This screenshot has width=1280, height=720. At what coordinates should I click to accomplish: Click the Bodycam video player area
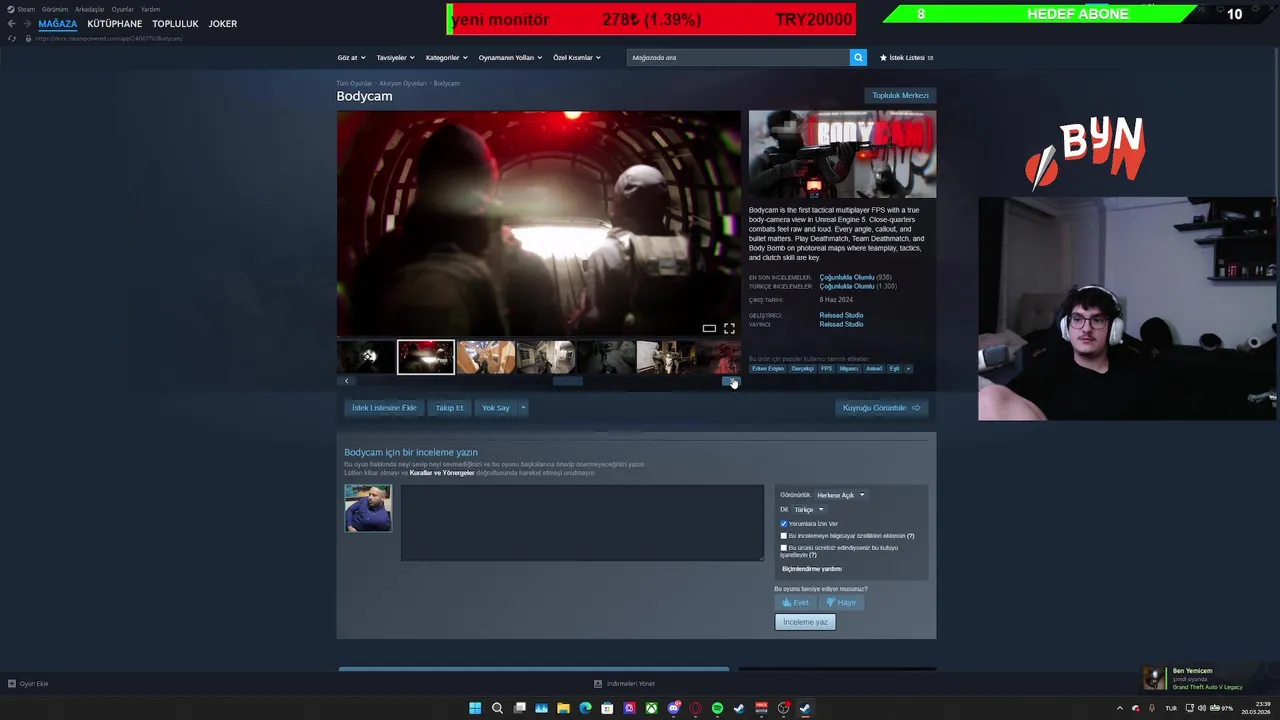[x=538, y=223]
